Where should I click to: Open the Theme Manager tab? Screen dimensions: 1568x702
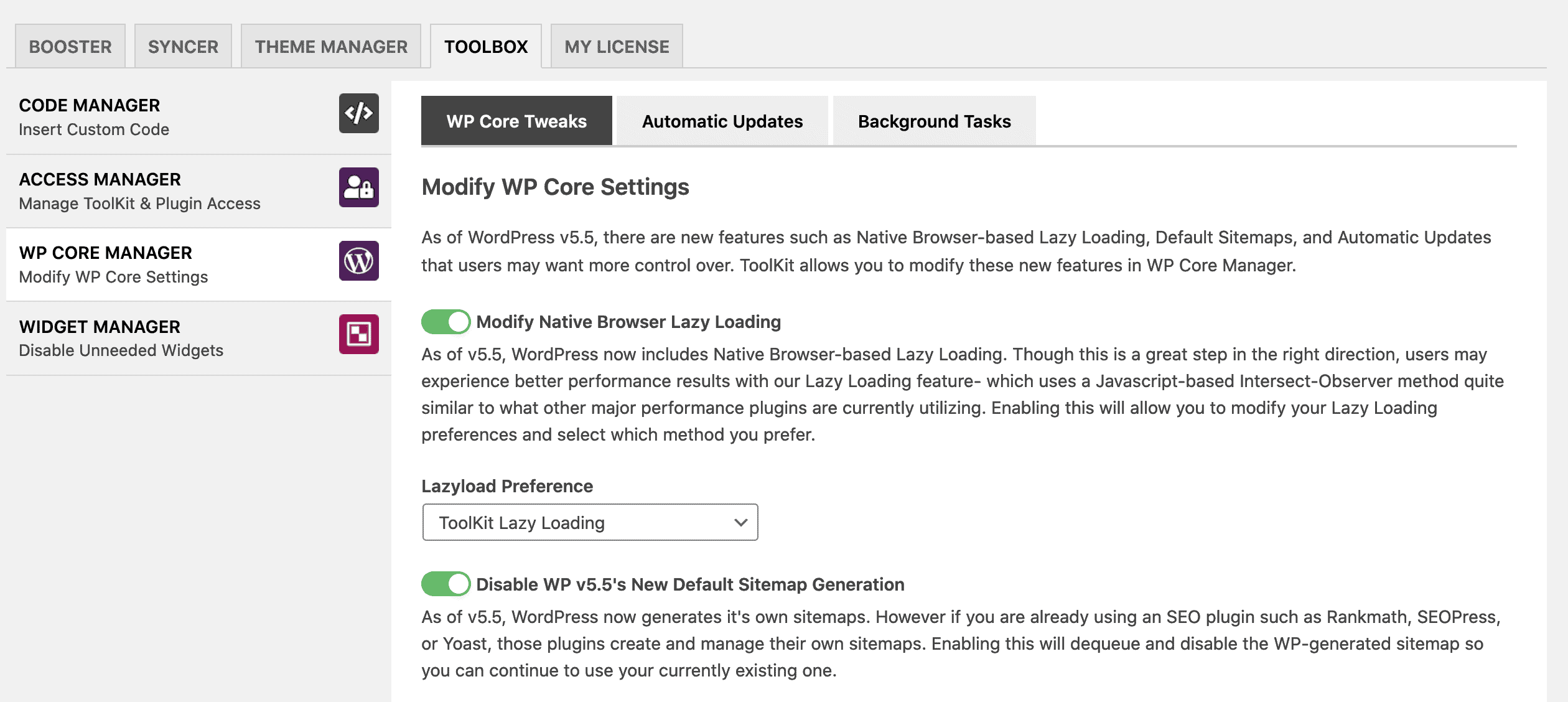coord(331,46)
